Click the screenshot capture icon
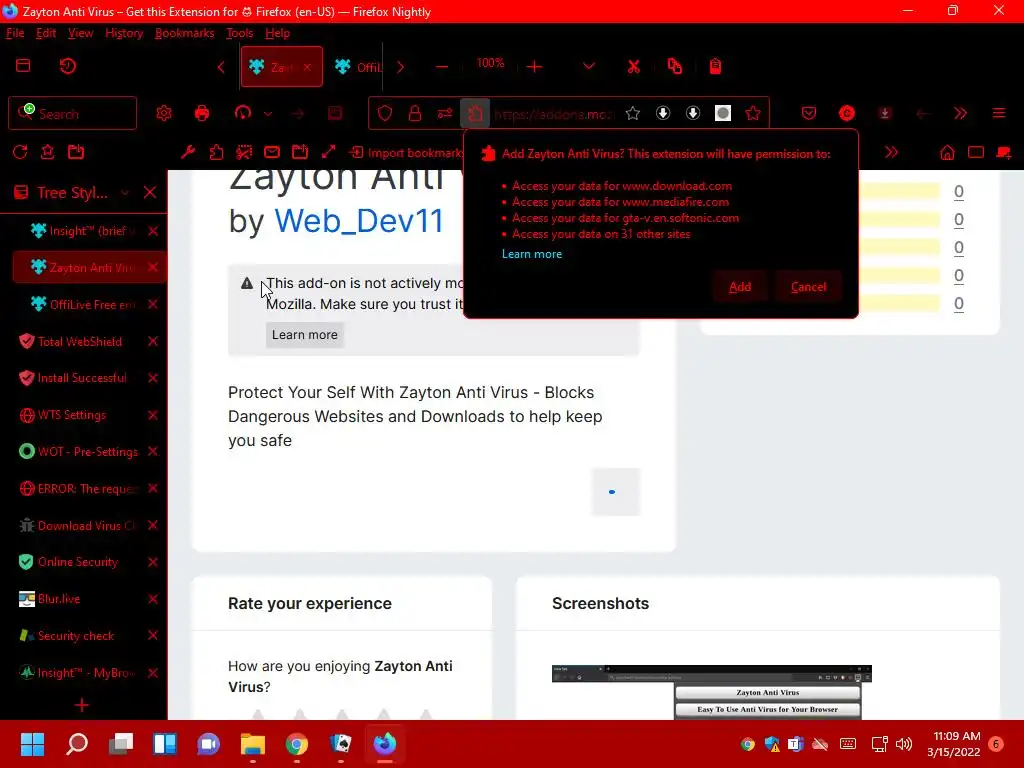 [x=244, y=152]
